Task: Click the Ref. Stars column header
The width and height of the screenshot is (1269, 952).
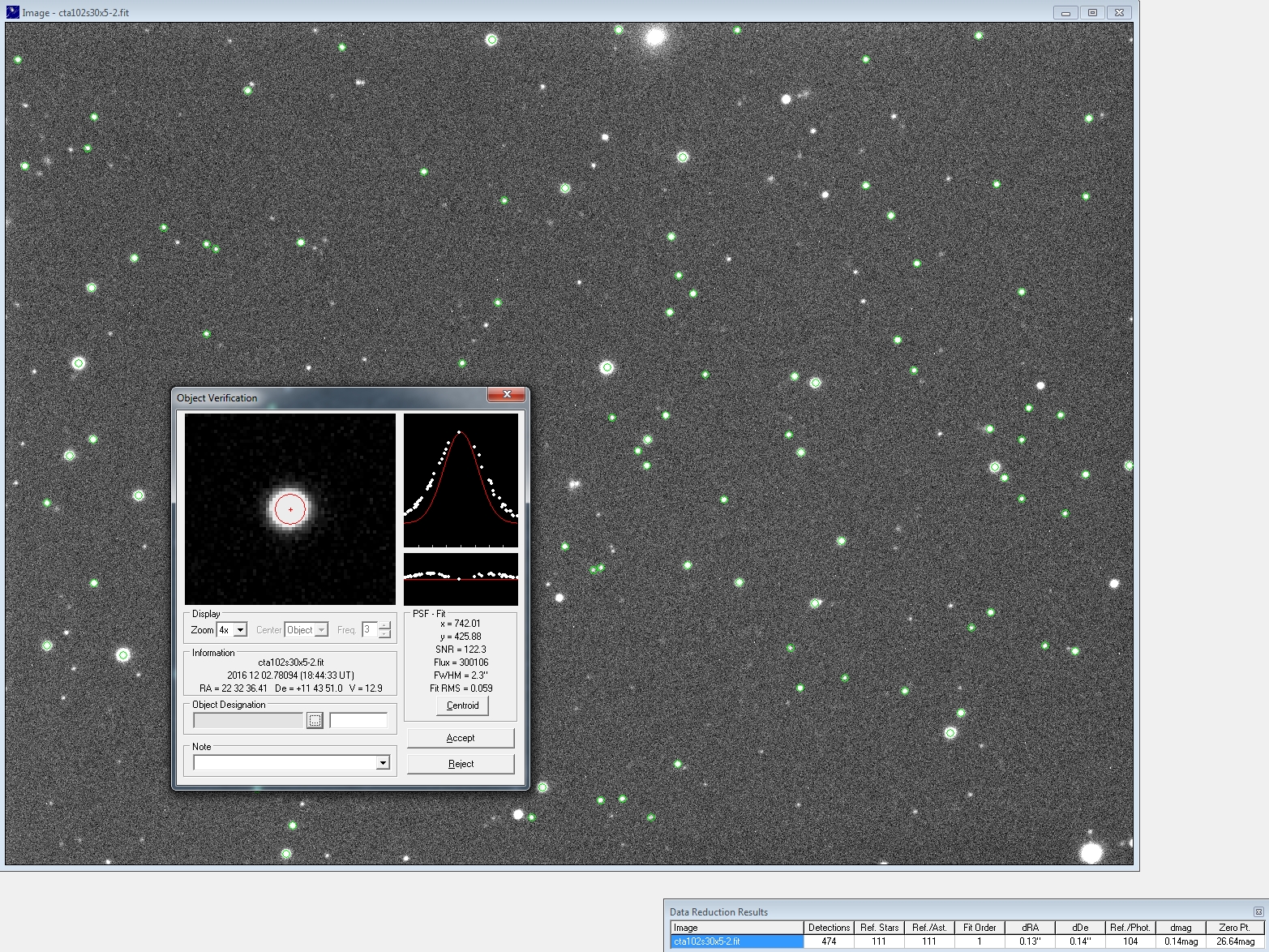Action: pyautogui.click(x=879, y=928)
